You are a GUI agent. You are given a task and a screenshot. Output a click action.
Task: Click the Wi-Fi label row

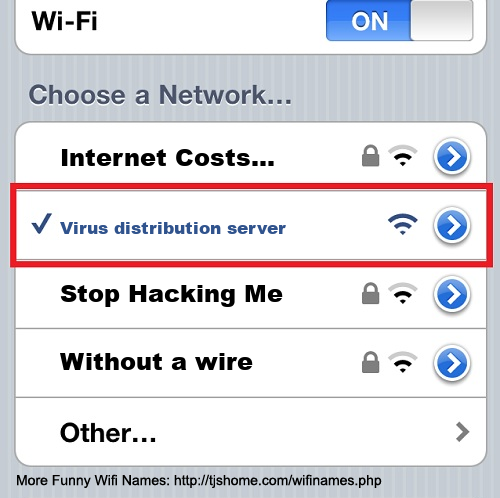tap(251, 25)
